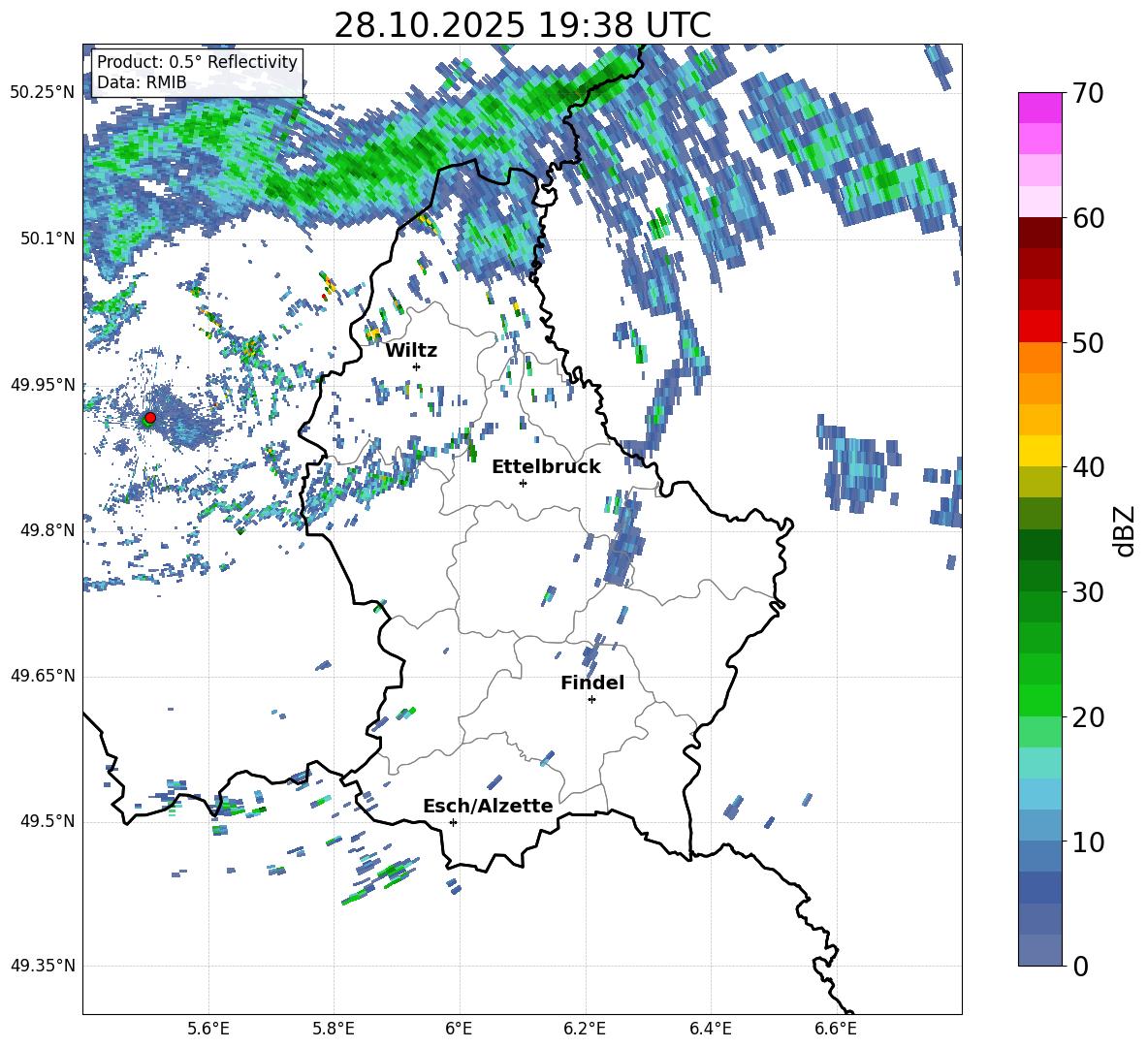Click the 40 tick on the colorbar
This screenshot has height=1048, width=1148.
point(1088,467)
